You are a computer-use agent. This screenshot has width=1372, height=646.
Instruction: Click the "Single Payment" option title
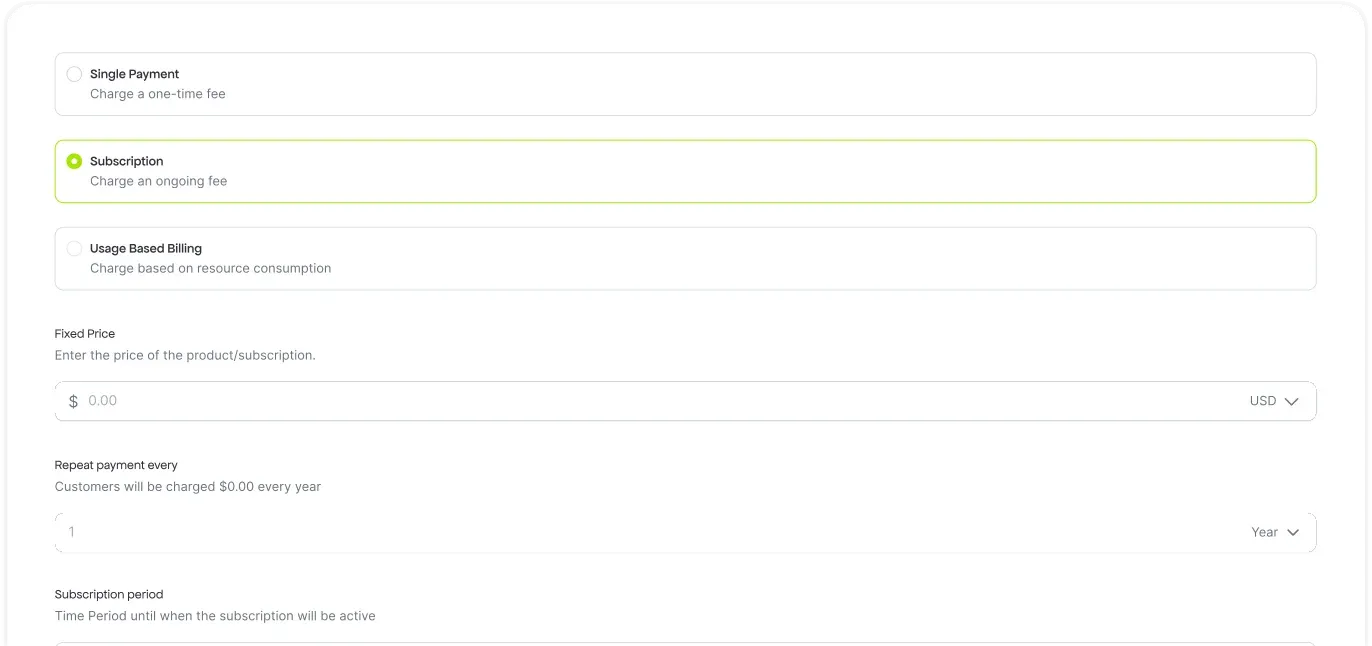pos(135,74)
